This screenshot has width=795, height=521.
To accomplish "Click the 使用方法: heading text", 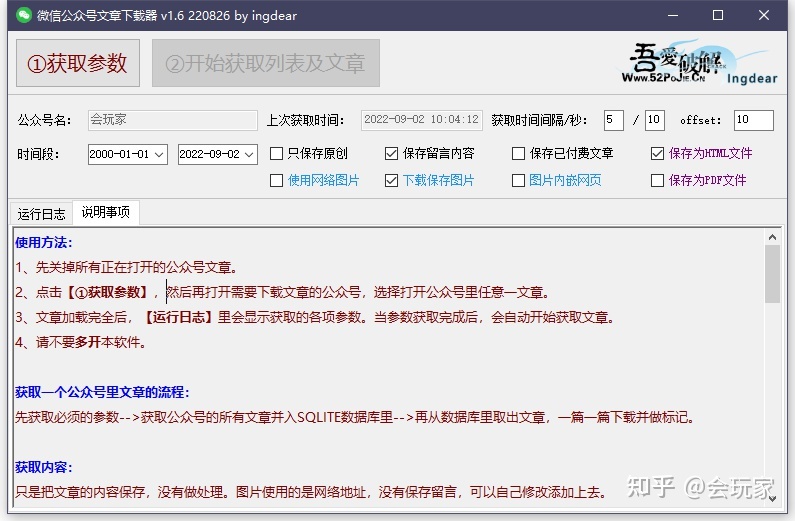I will point(44,243).
